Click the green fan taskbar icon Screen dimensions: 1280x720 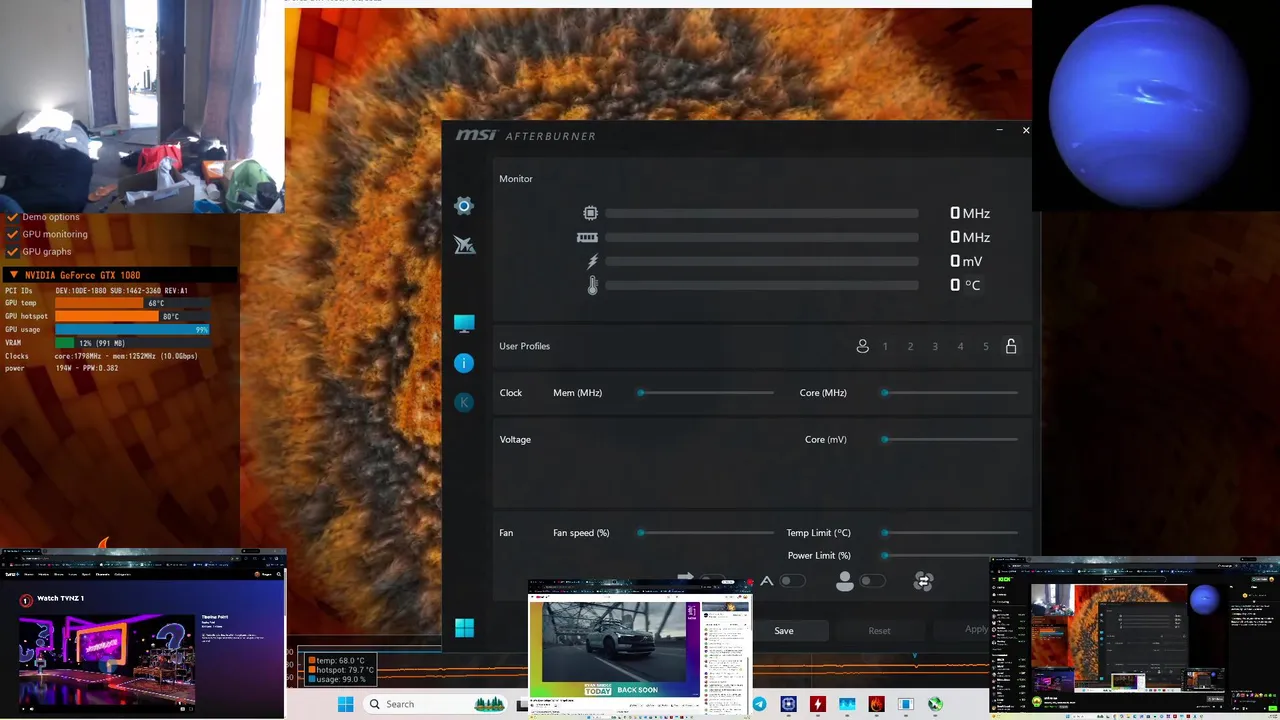coord(936,704)
